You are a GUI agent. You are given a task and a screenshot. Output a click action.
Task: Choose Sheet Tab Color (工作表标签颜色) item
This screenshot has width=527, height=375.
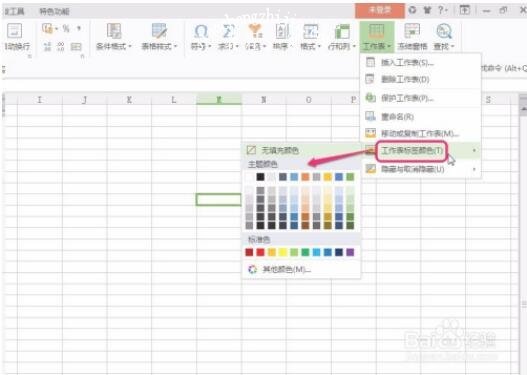click(420, 150)
